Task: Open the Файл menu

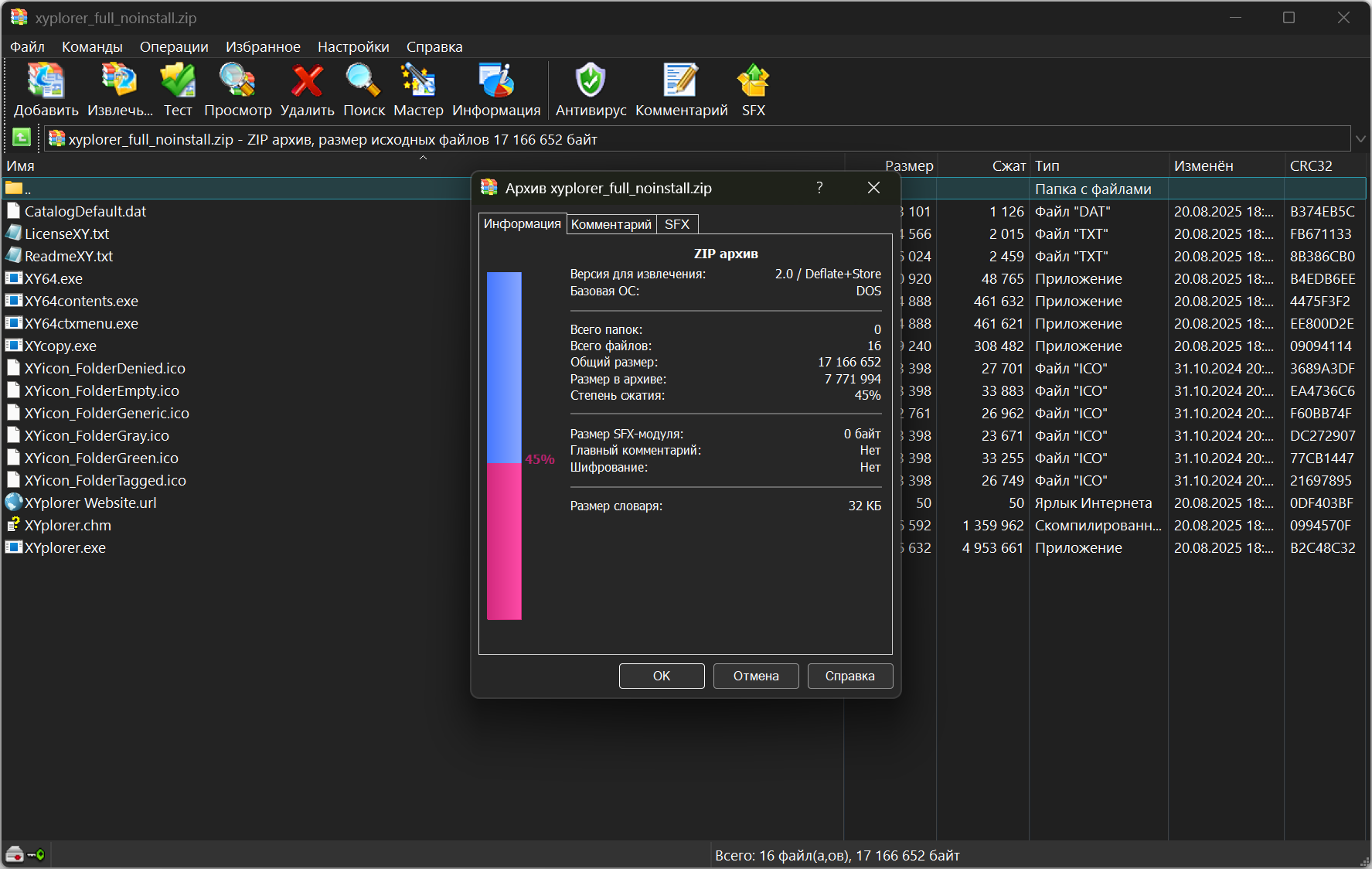Action: [27, 46]
